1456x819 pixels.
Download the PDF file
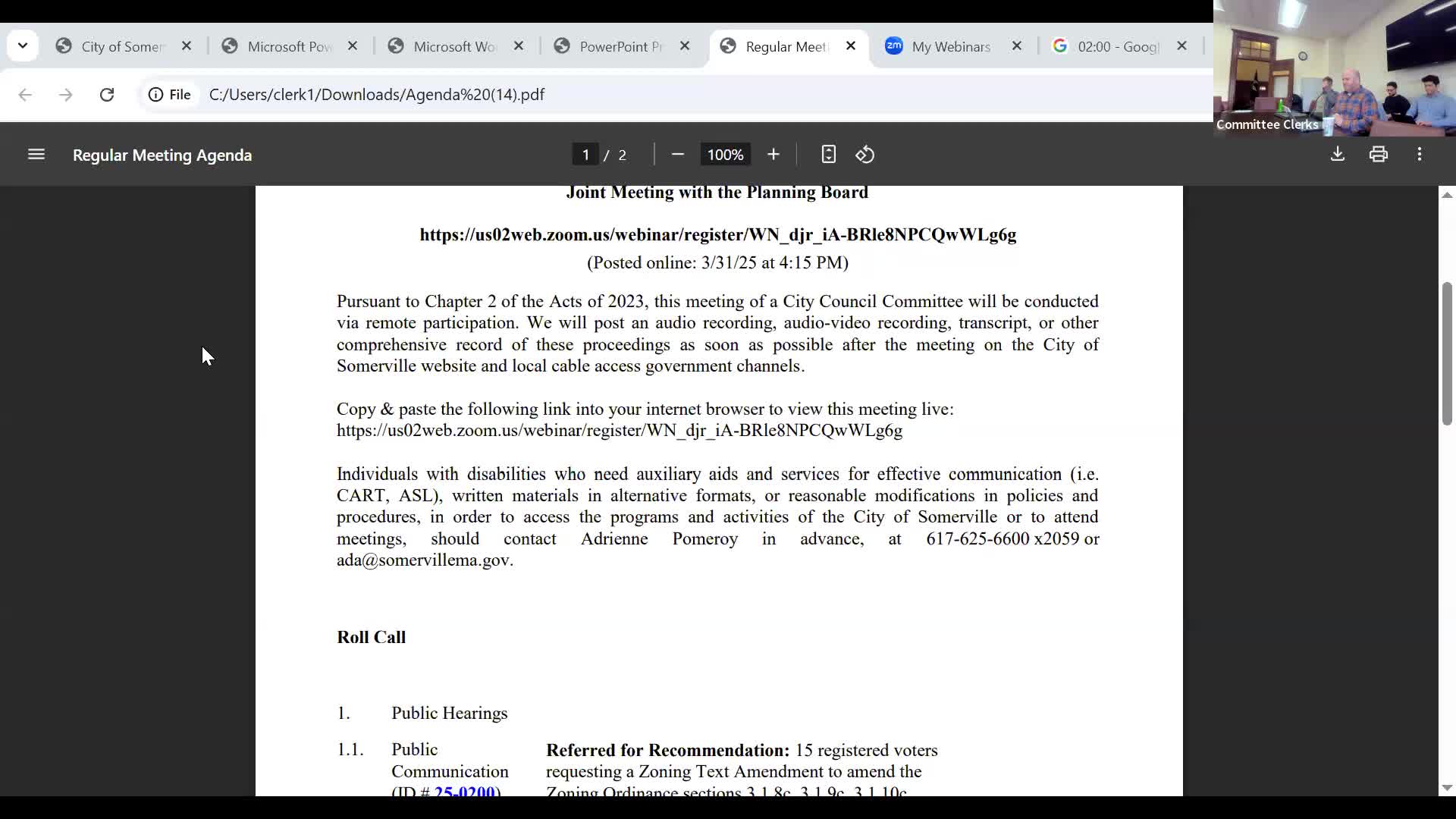1338,155
